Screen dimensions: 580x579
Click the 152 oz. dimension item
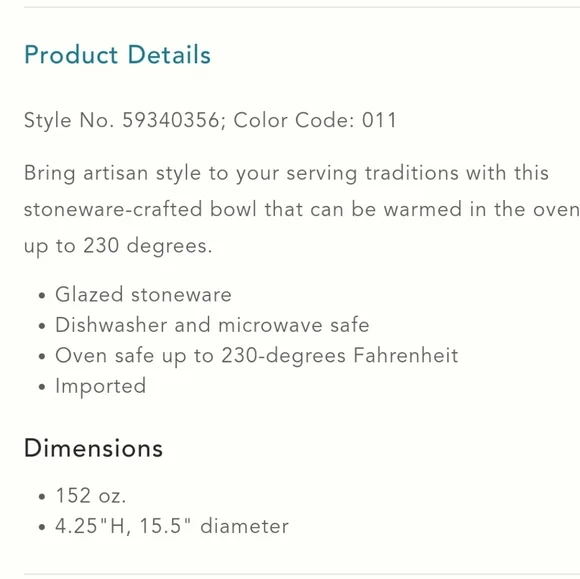(90, 495)
